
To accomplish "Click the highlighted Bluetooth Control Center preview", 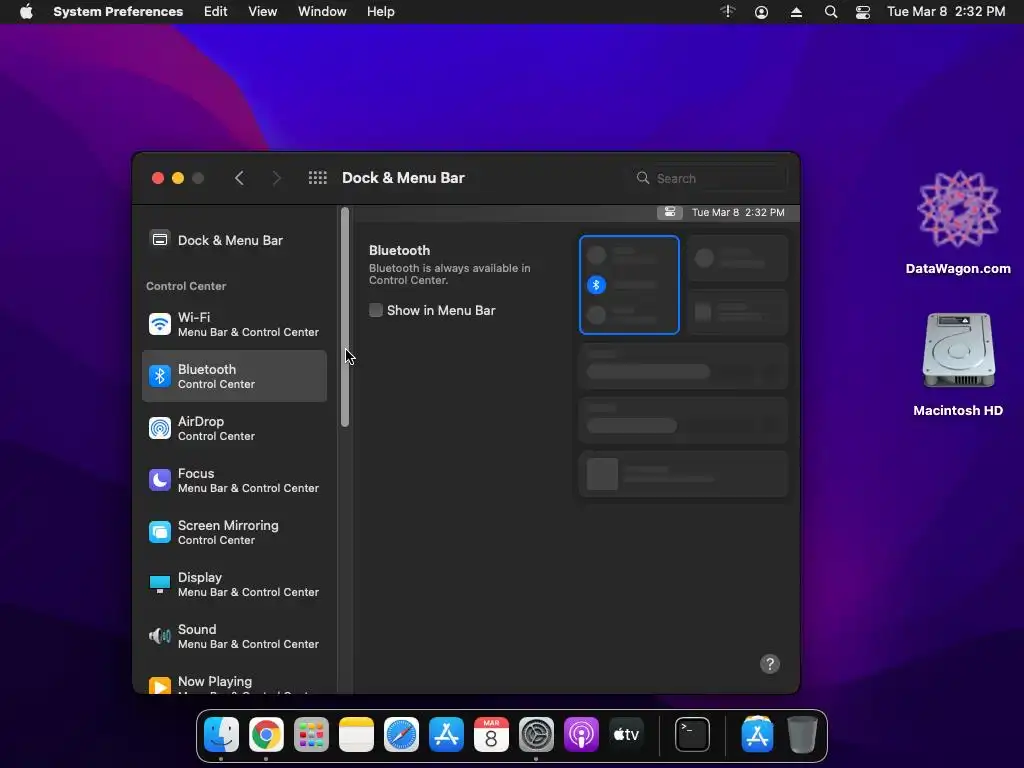I will (629, 285).
